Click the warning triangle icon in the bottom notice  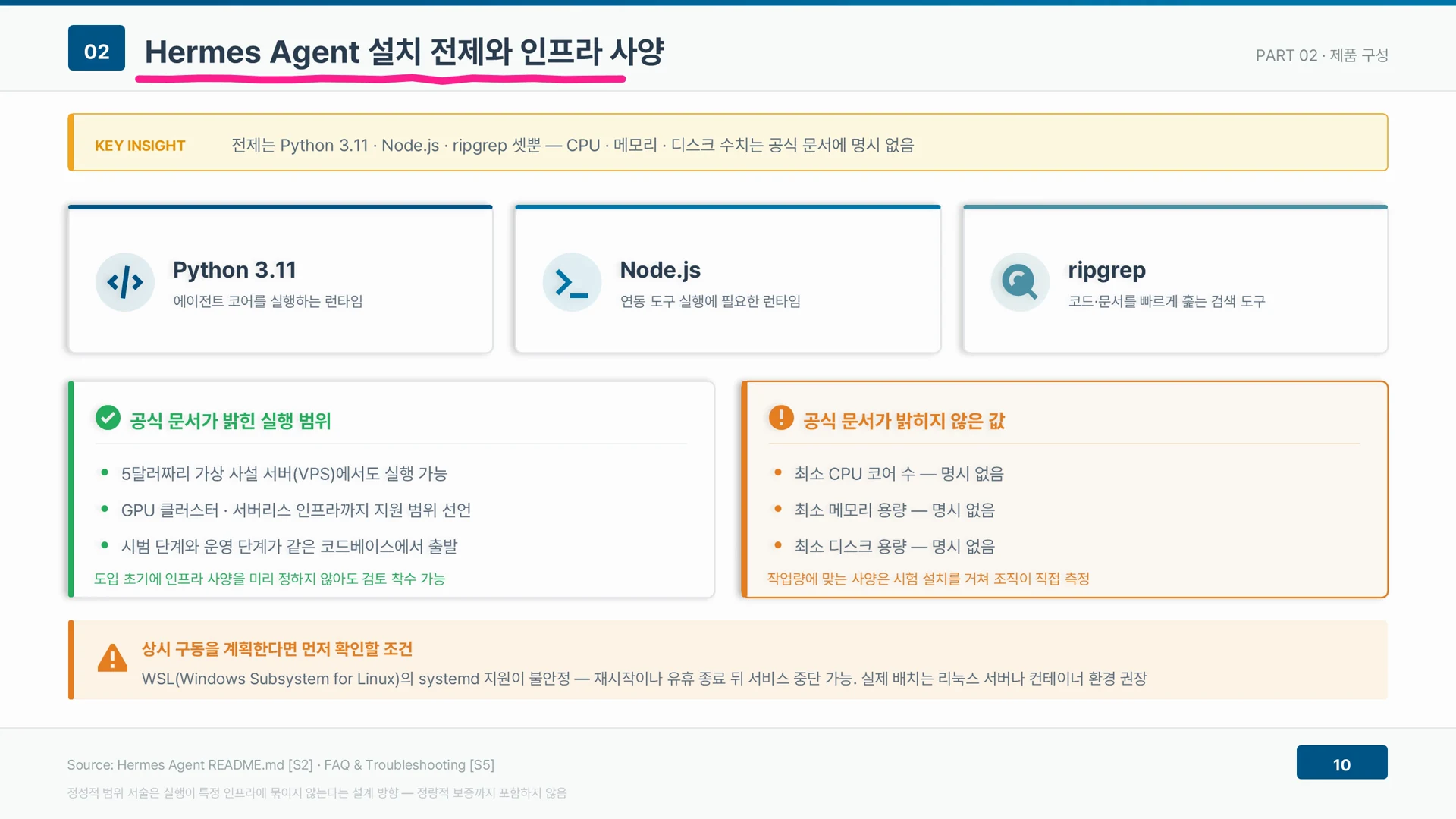pos(112,658)
